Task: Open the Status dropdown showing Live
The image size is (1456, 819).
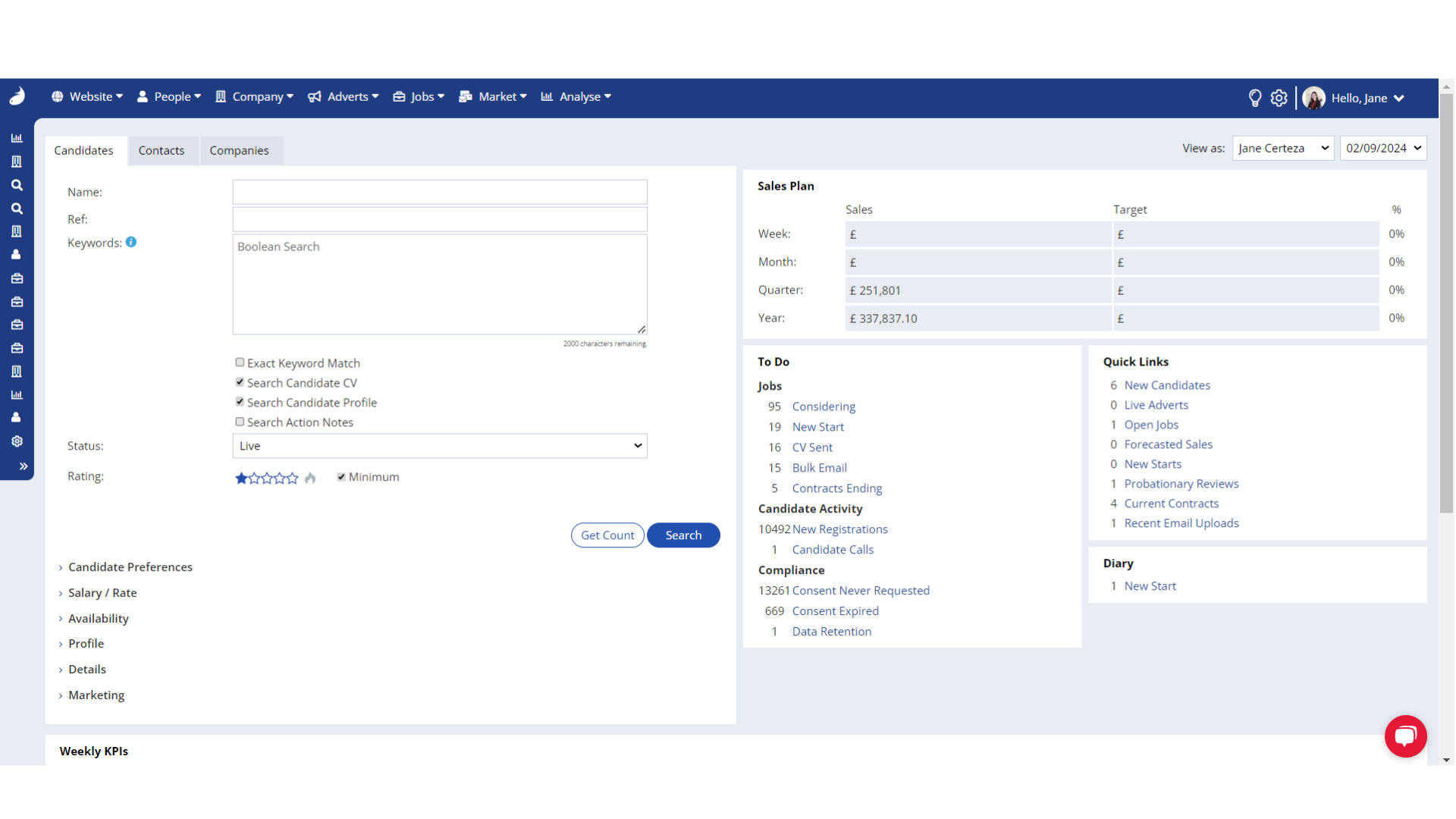Action: click(440, 446)
